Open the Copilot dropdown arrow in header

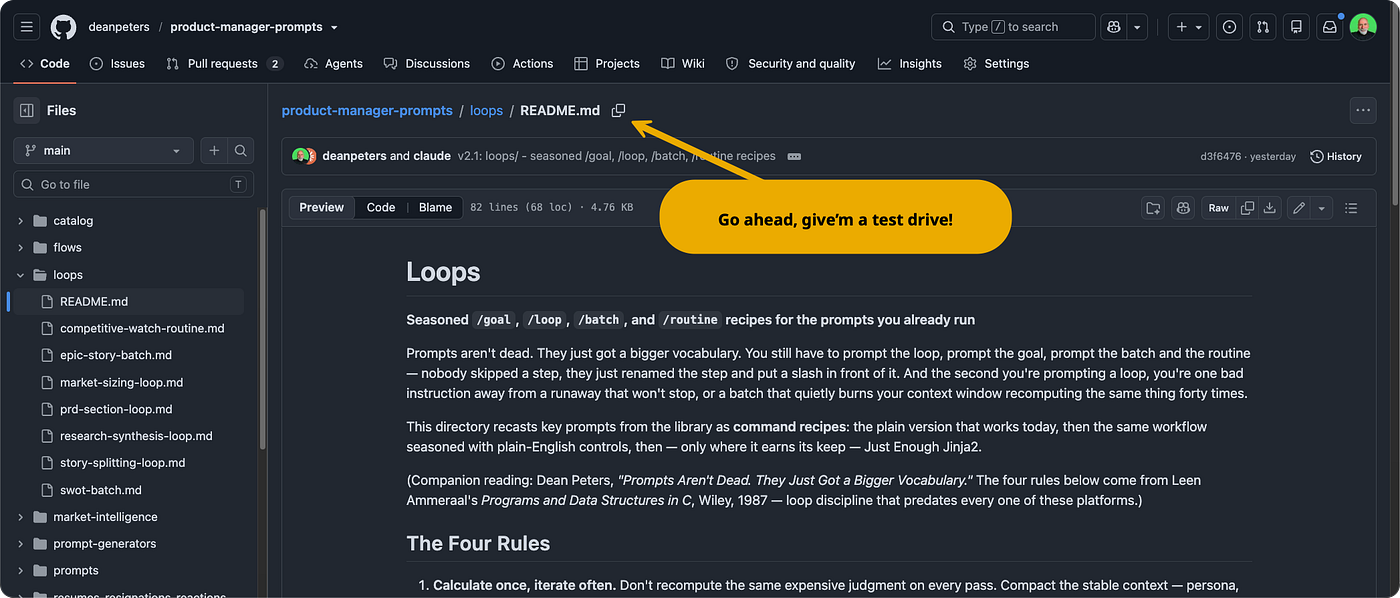click(1136, 27)
